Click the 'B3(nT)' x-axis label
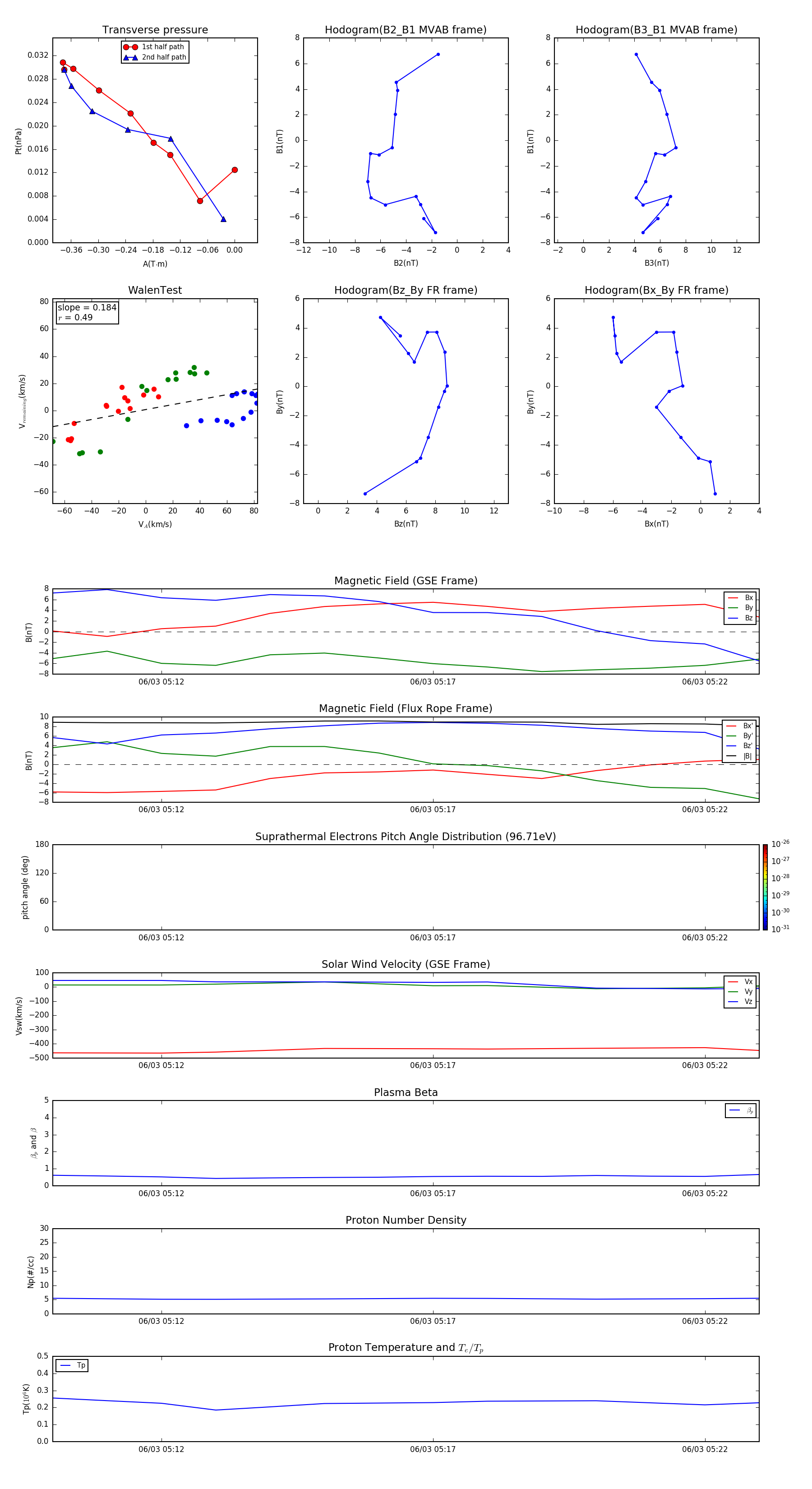This screenshot has height=1489, width=812. click(656, 263)
